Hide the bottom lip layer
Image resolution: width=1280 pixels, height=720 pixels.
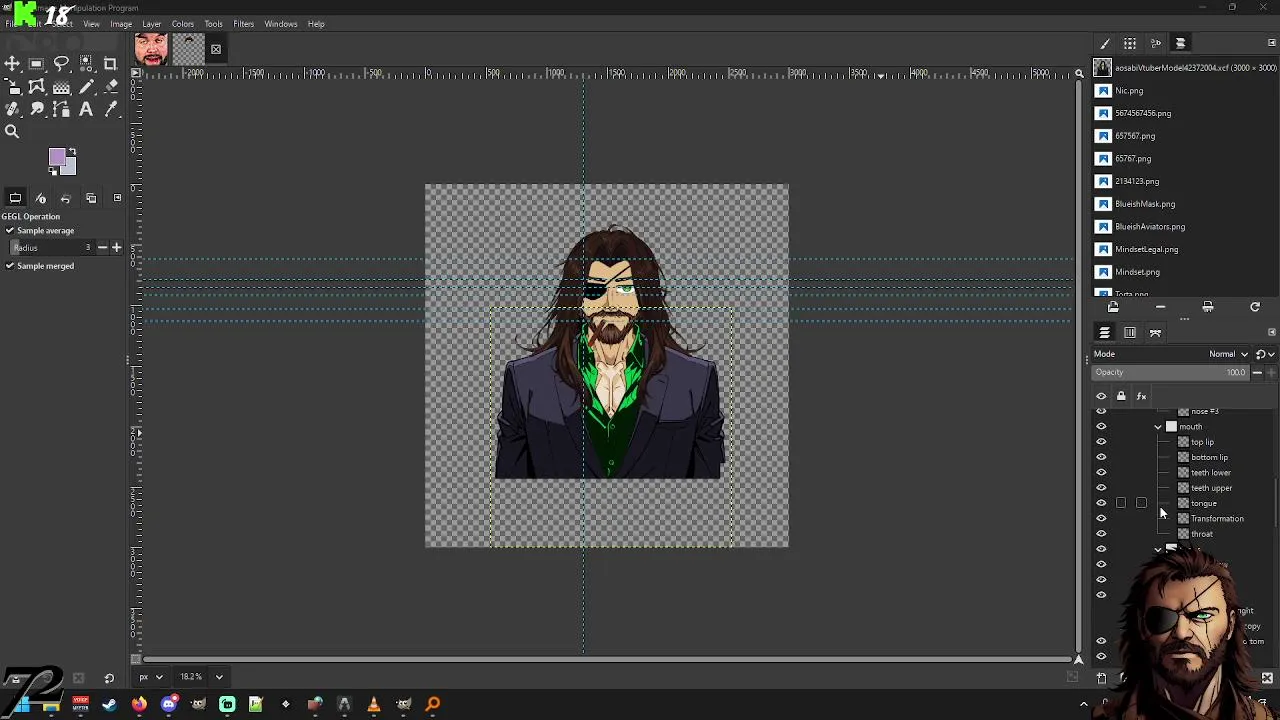[1101, 458]
